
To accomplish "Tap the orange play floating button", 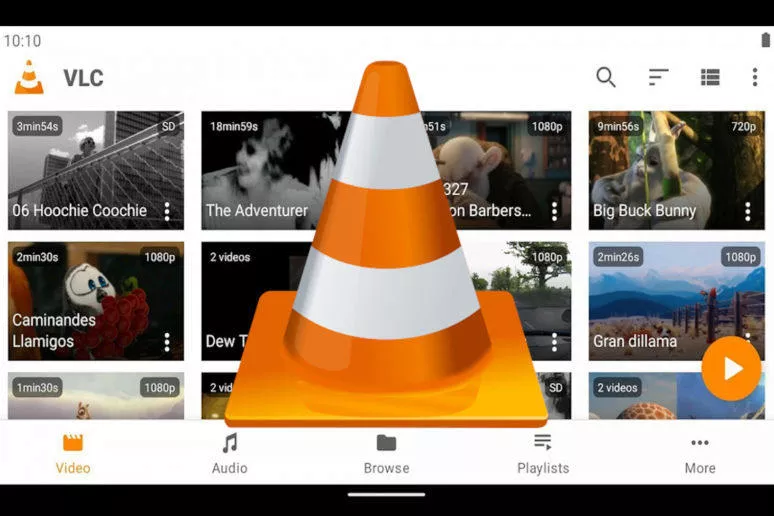I will [x=731, y=368].
